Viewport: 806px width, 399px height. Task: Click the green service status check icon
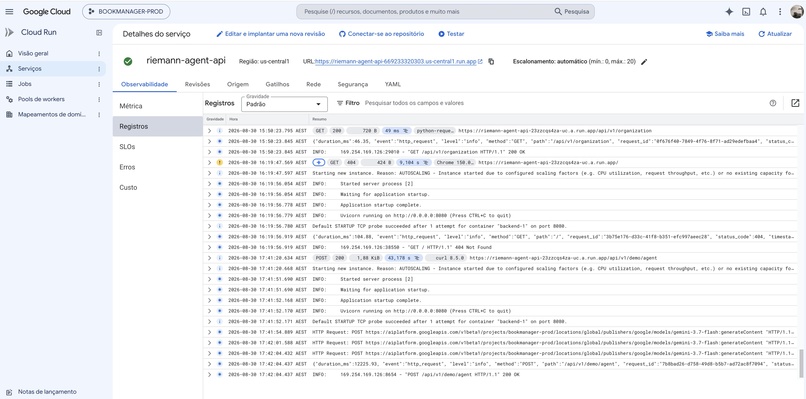point(128,61)
